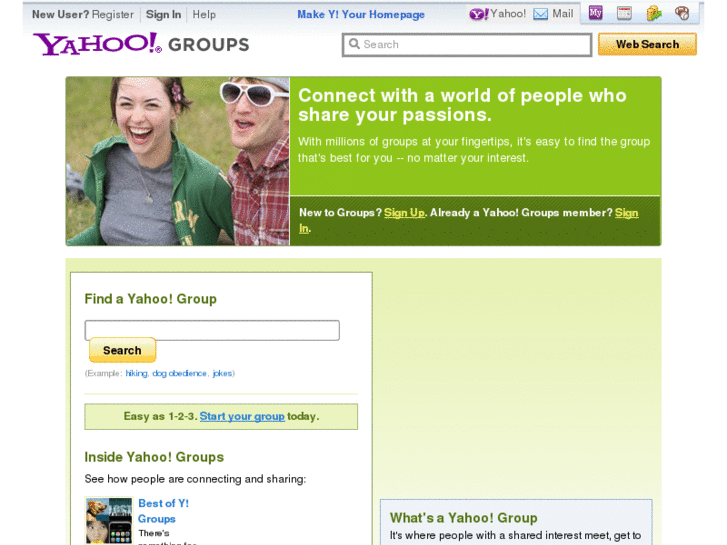
Task: Focus the top web search field
Action: (467, 45)
